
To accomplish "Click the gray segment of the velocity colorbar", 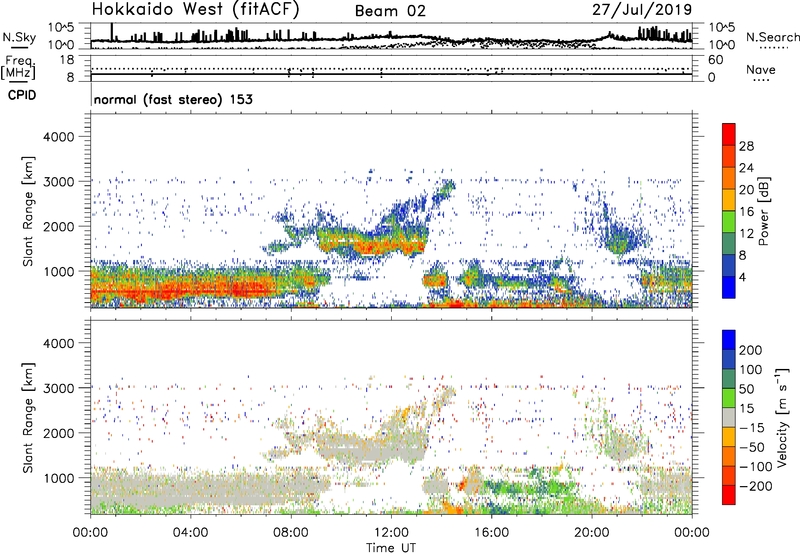I will [x=729, y=417].
